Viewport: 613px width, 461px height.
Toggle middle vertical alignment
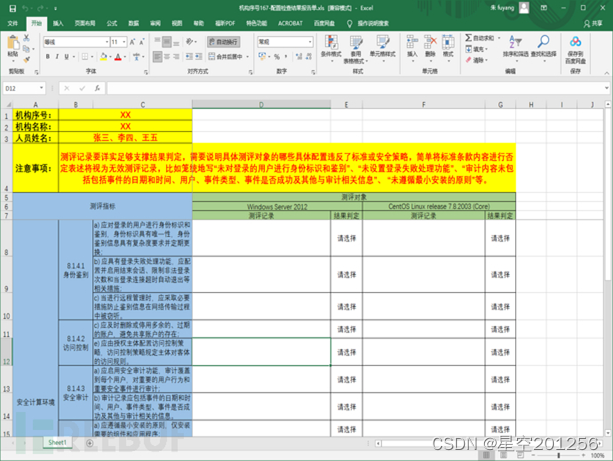pyautogui.click(x=167, y=42)
